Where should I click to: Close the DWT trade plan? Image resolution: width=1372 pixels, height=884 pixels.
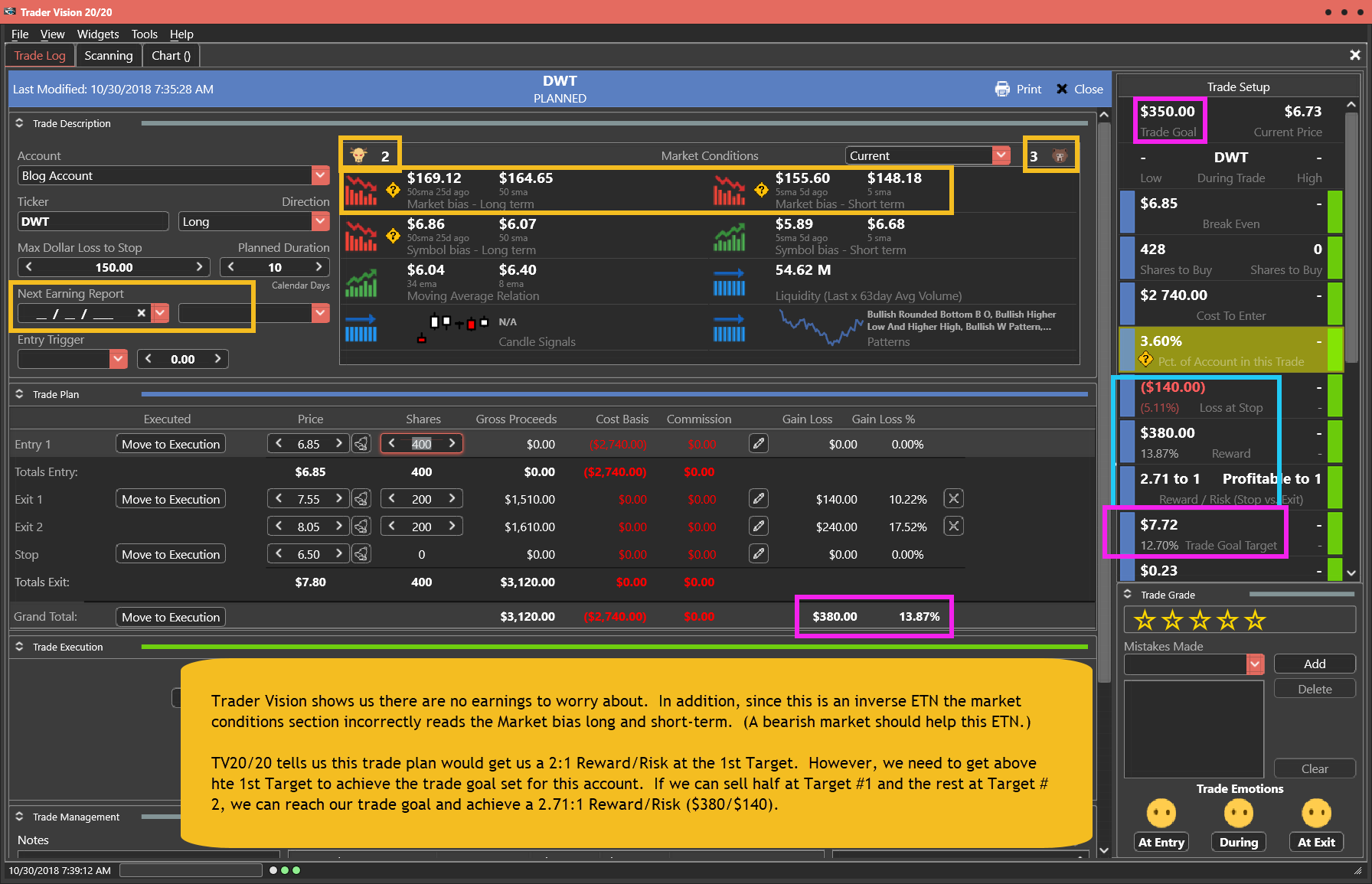[x=1080, y=89]
